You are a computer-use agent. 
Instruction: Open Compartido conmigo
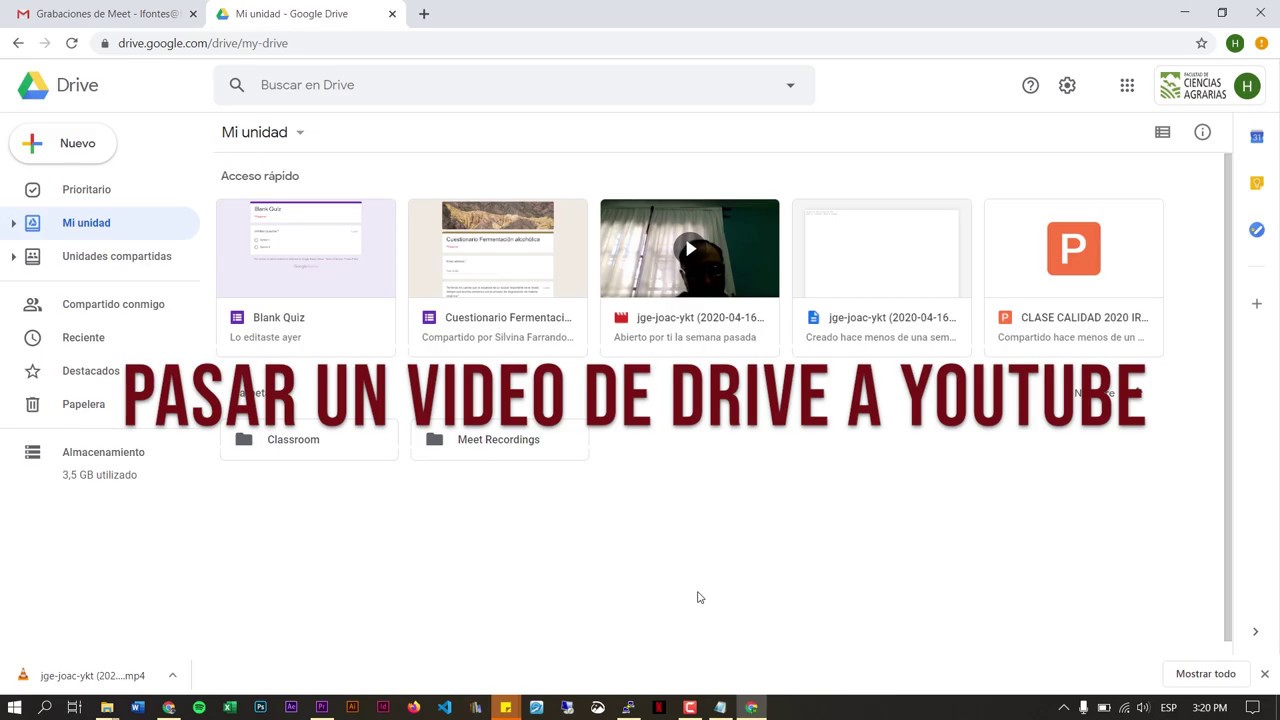(x=113, y=304)
